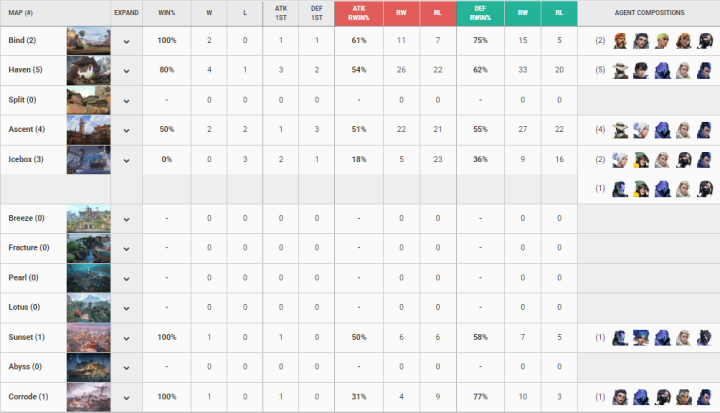Click the red ATK RWIN% header
Screen dimensions: 720x413
tap(358, 13)
